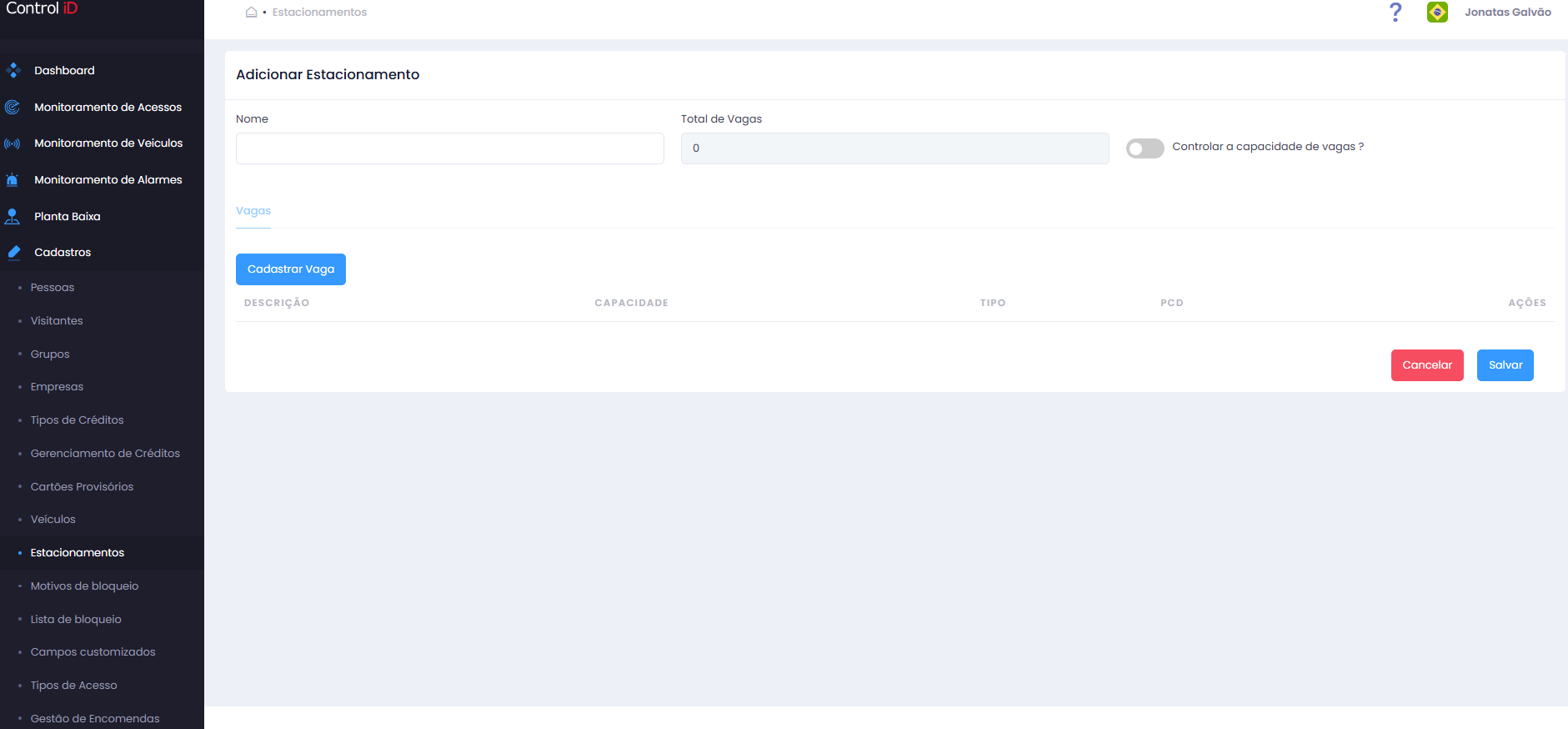Open the Jonatas Galvão user menu
Viewport: 1568px width, 729px height.
coord(1507,13)
